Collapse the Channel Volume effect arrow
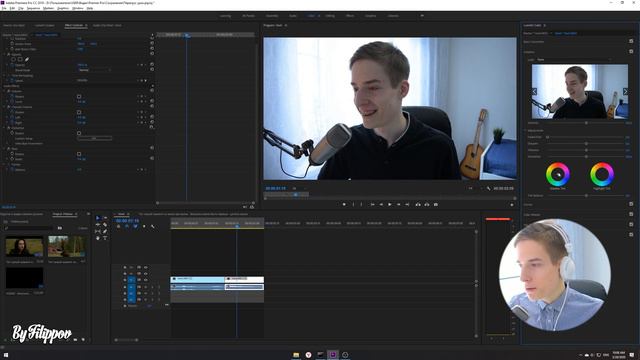 tap(4, 107)
